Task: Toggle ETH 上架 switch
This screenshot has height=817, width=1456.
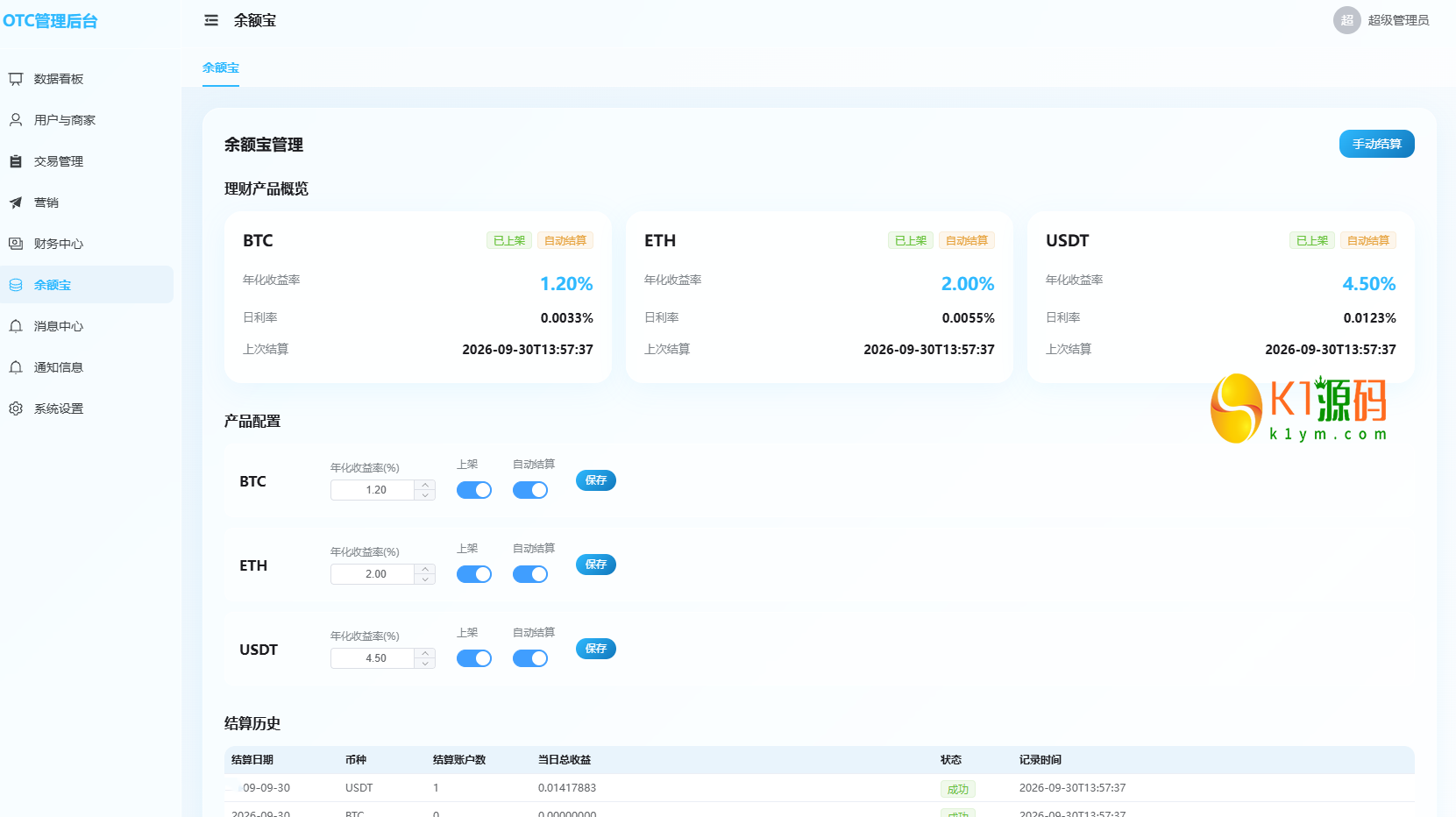Action: click(474, 574)
